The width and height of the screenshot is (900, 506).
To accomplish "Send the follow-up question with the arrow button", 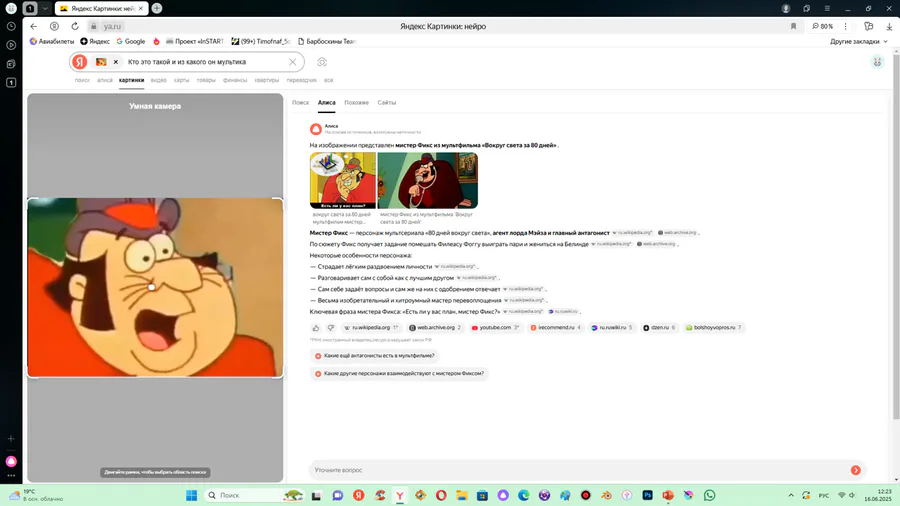I will coord(855,470).
